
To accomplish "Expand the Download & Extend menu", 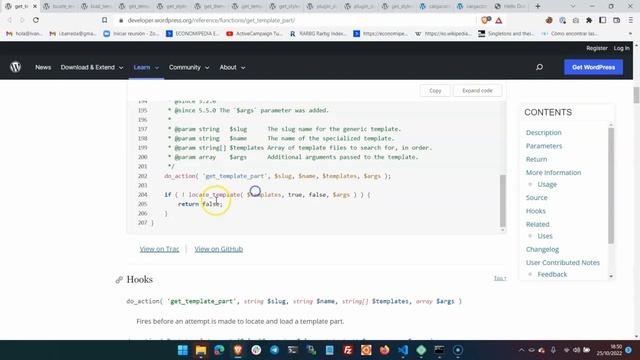I will coord(92,67).
